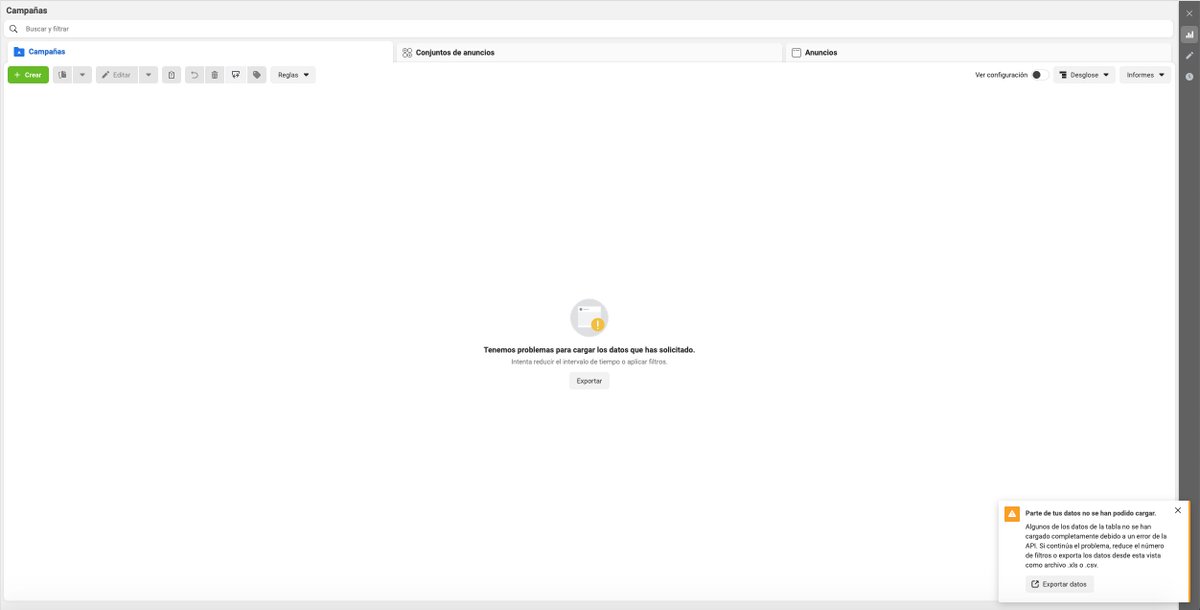Open the clock history panel in sidebar
1200x610 pixels.
pos(1189,76)
